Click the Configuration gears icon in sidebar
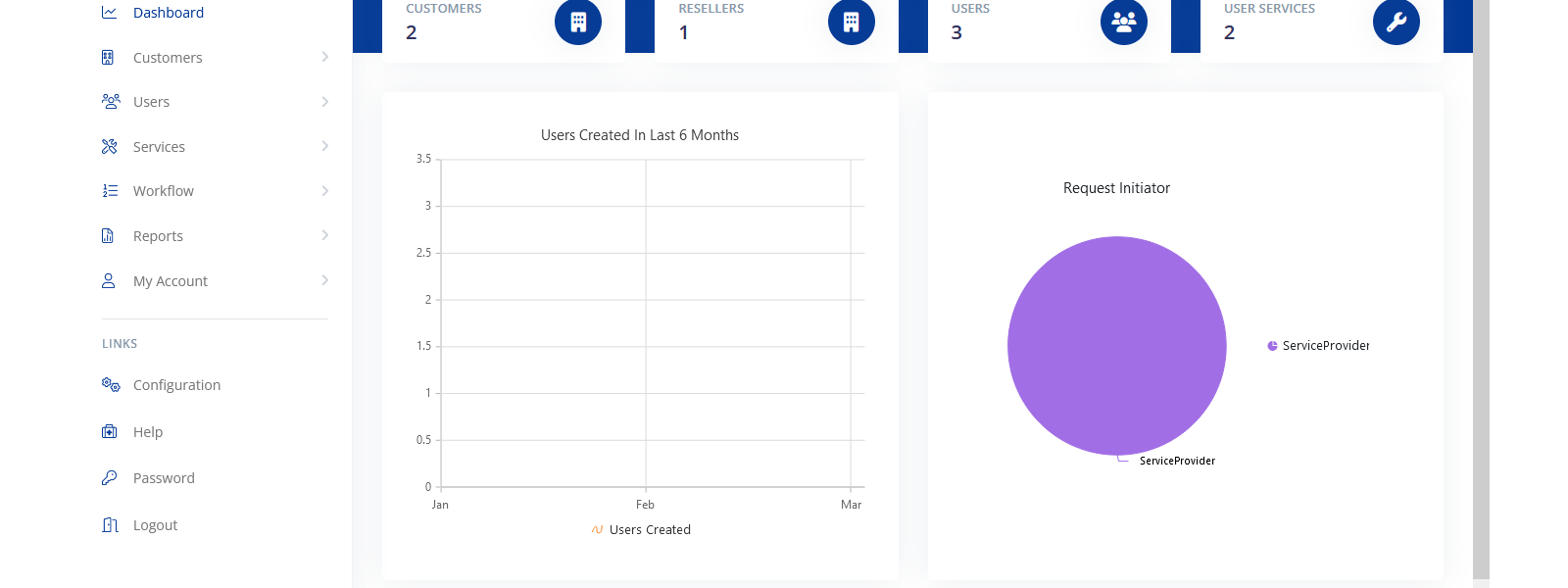This screenshot has width=1568, height=588. 111,385
